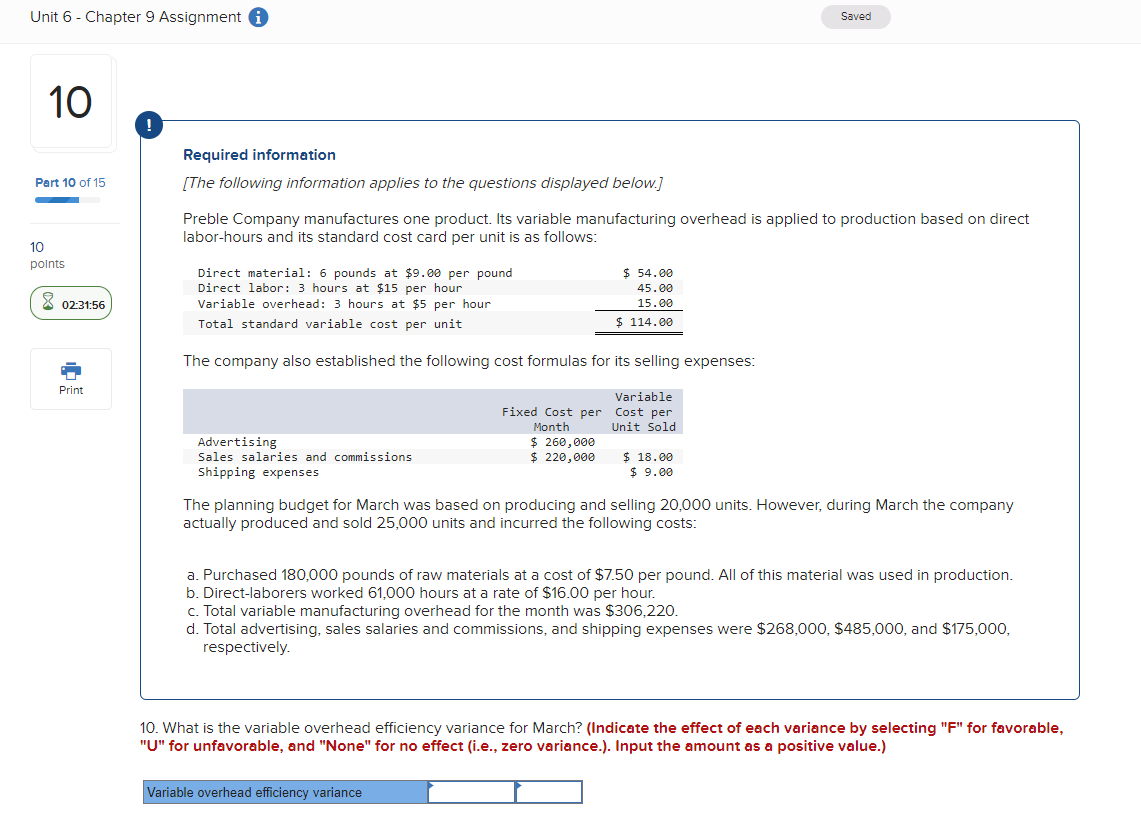Click the assignment info icon
The width and height of the screenshot is (1141, 838).
(258, 17)
